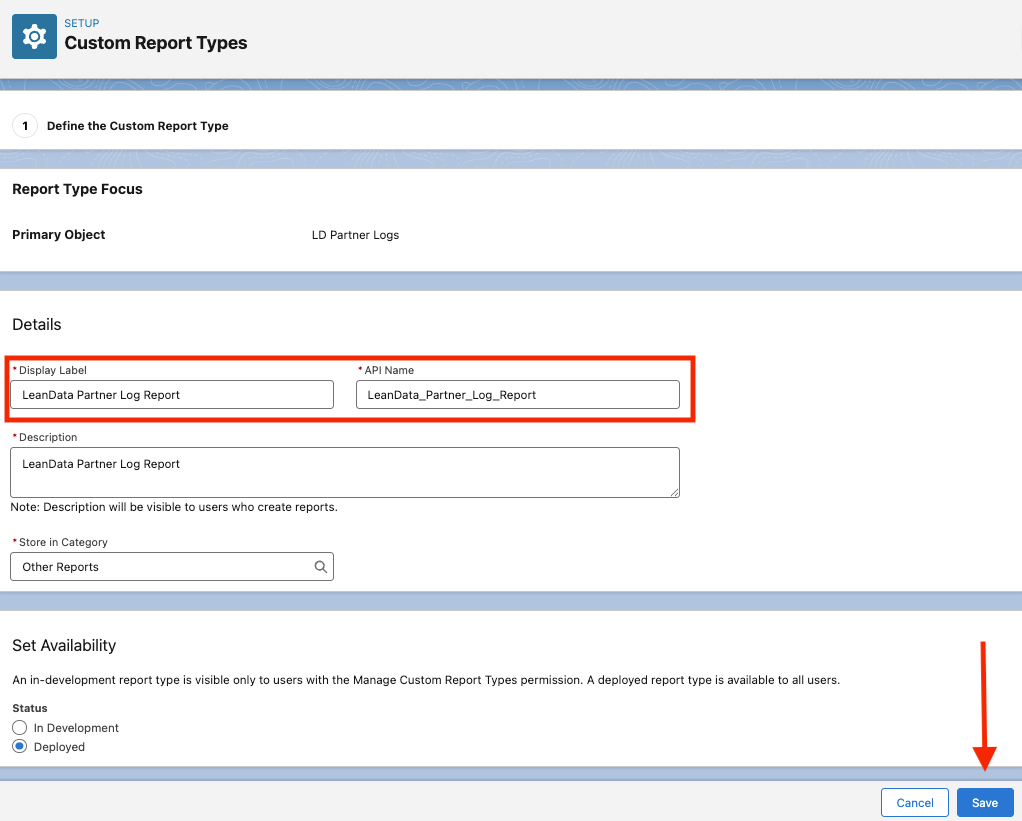1022x821 pixels.
Task: Click the 'Report Type Focus' section heading
Action: (x=77, y=189)
